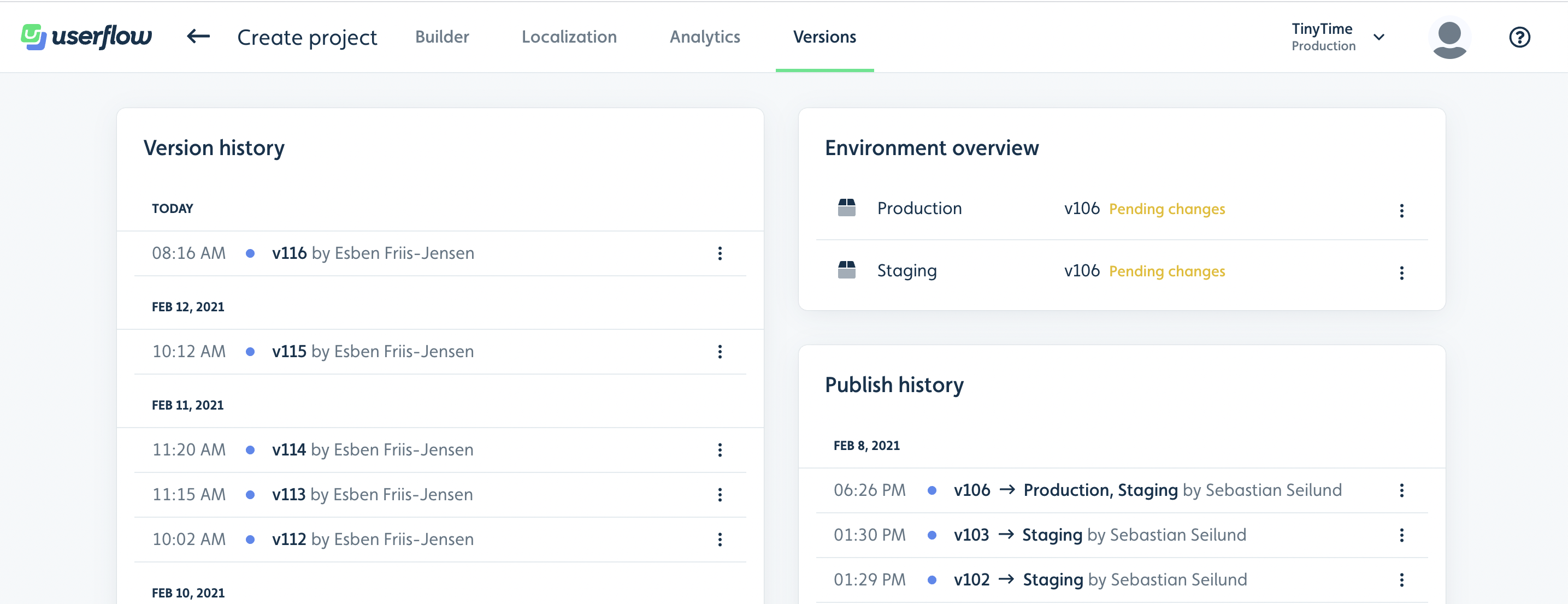Viewport: 1568px width, 604px height.
Task: Open the v113 three-dot options menu
Action: pyautogui.click(x=720, y=495)
